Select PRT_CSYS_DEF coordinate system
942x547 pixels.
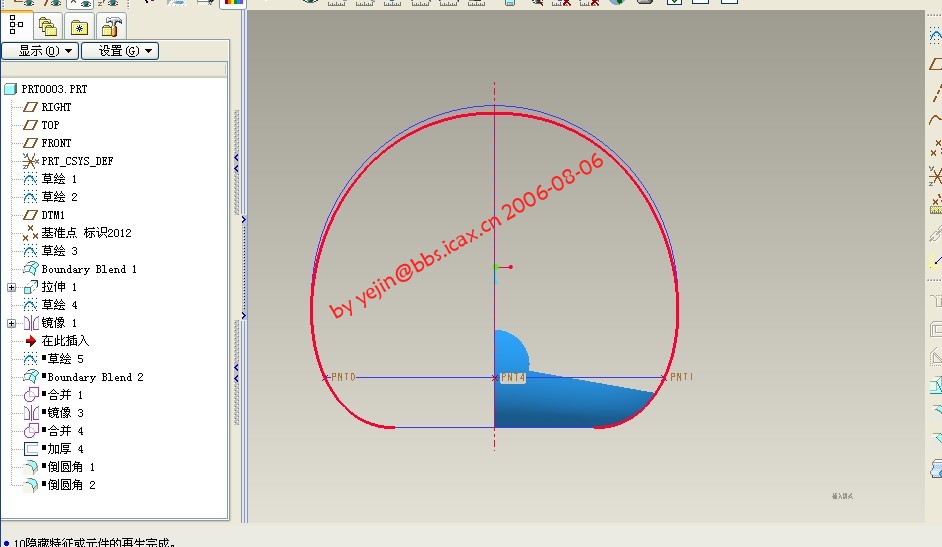68,161
